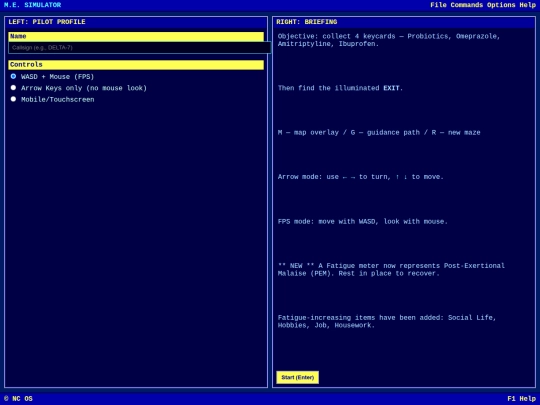Click the M.E. SIMULATOR title
This screenshot has width=540, height=405.
click(x=32, y=5)
